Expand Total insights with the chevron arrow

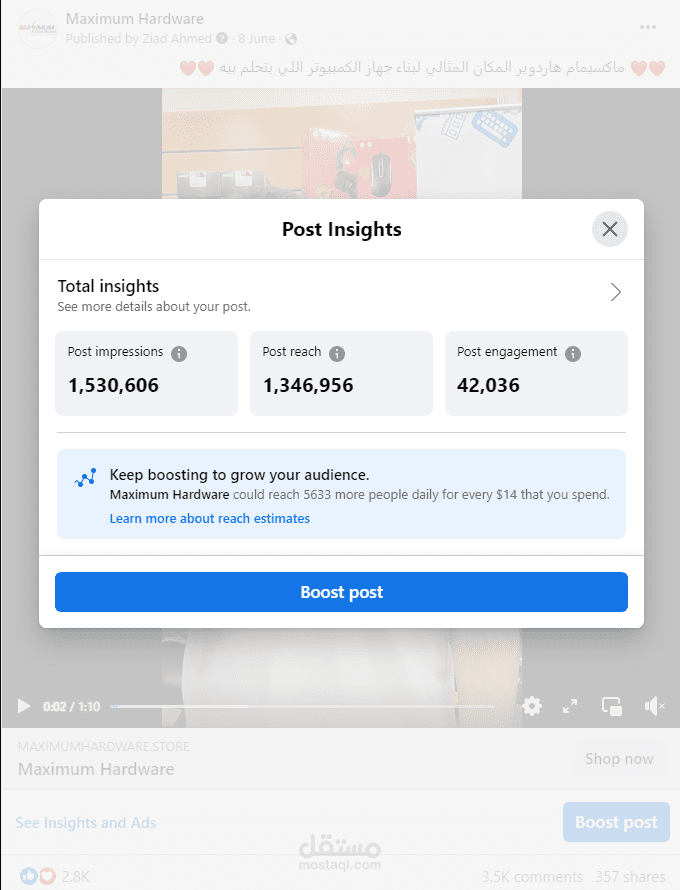coord(616,292)
